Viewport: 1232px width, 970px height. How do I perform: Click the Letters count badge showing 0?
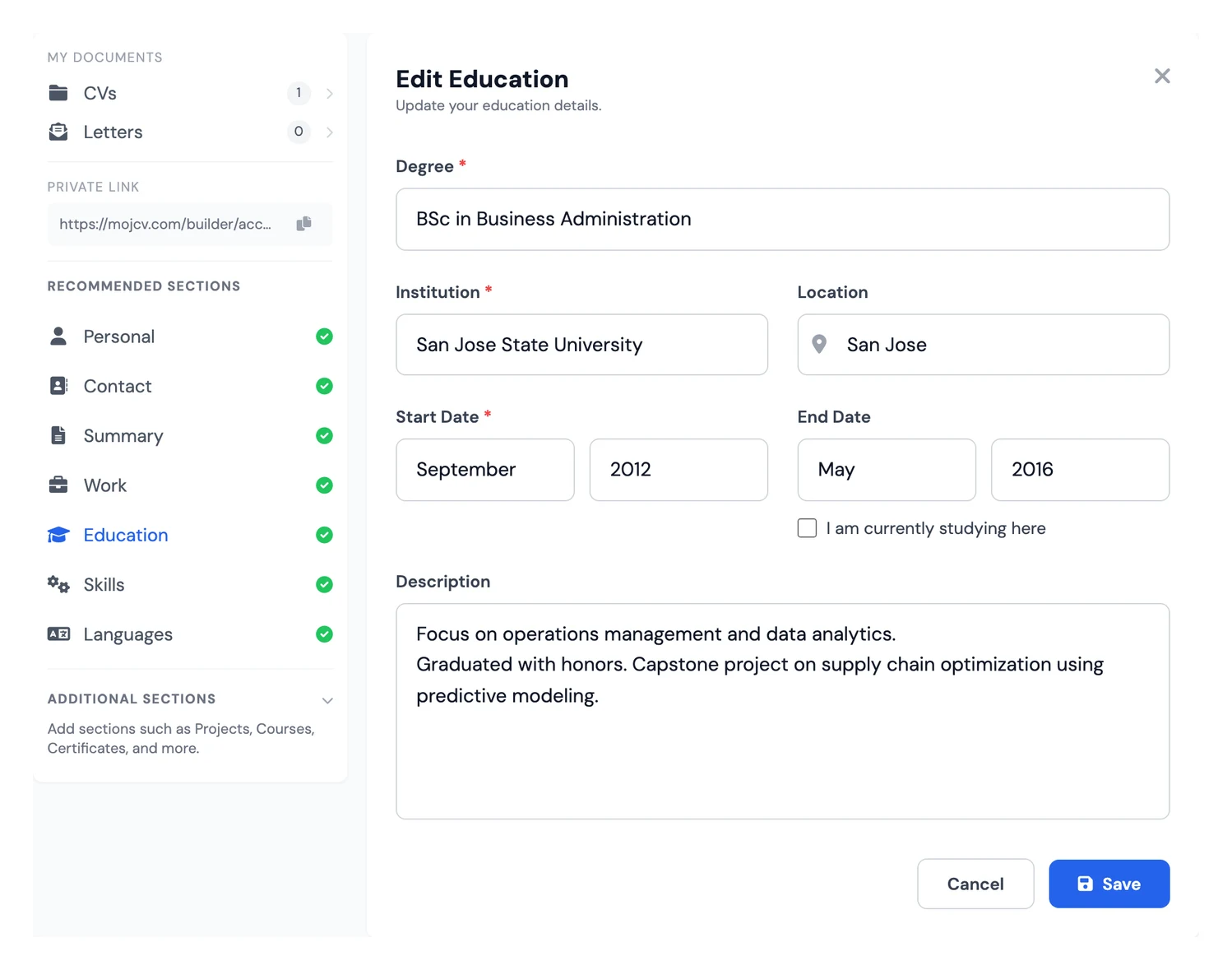299,132
